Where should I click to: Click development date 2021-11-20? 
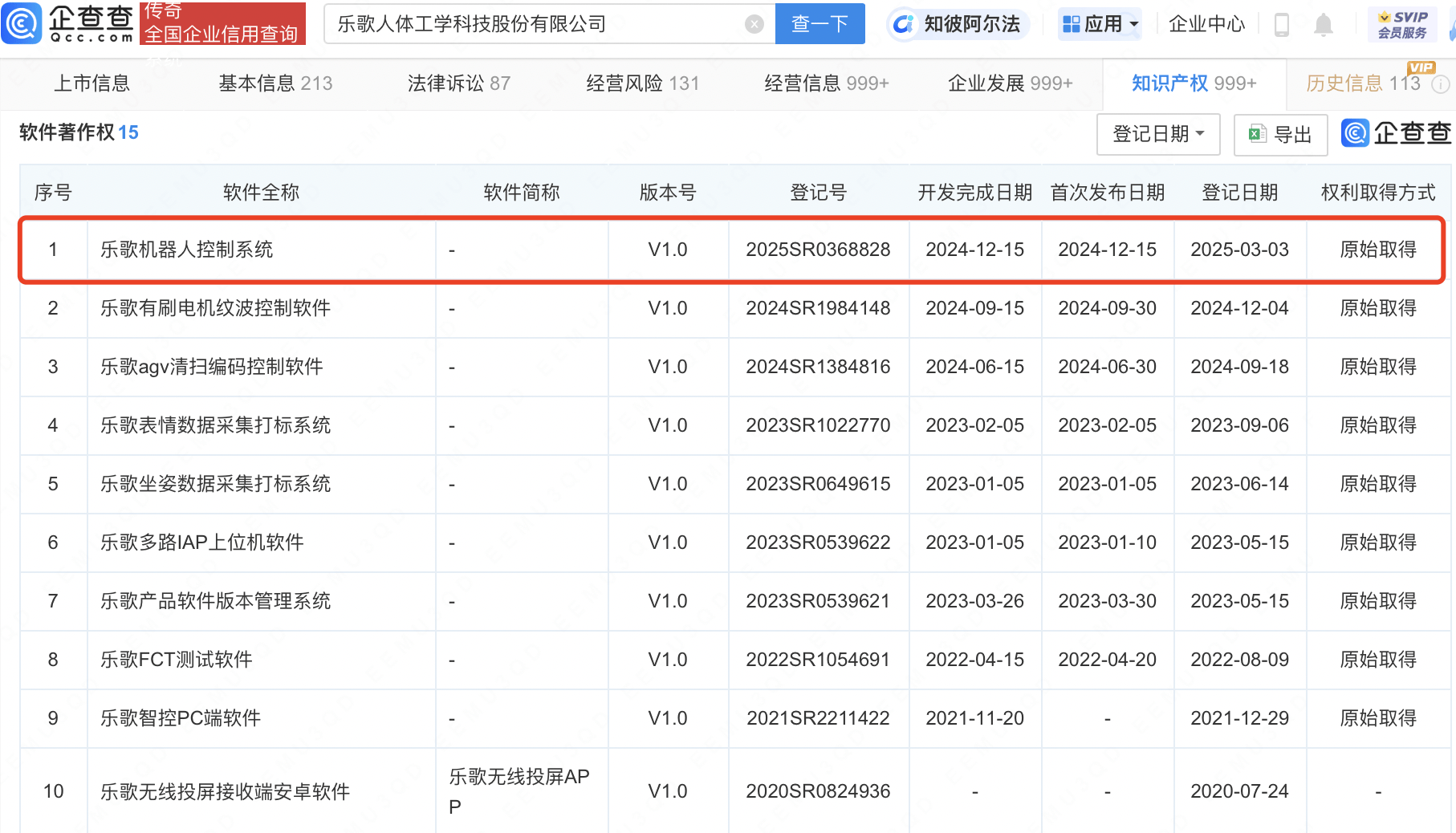(x=974, y=718)
